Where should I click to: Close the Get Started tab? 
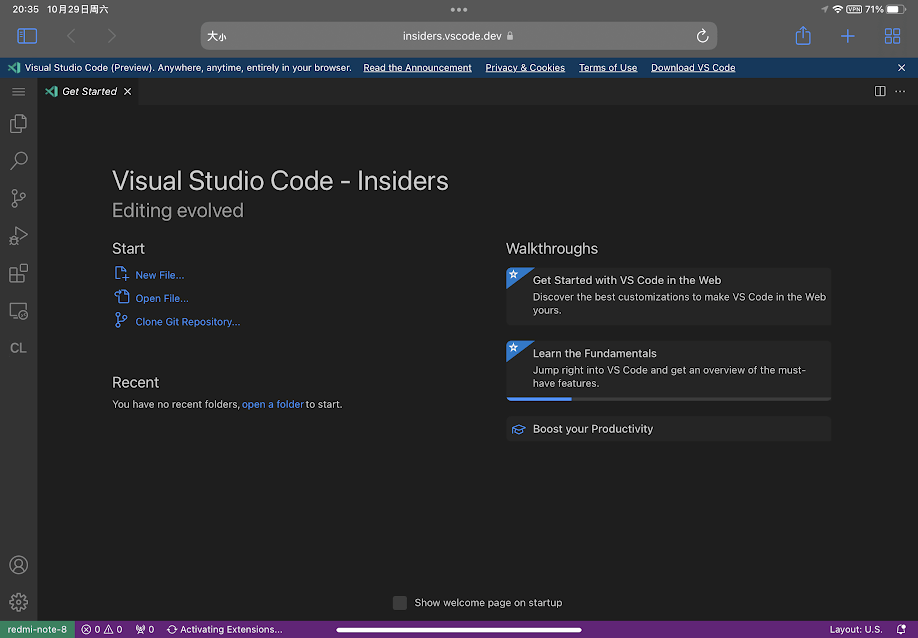(x=128, y=92)
